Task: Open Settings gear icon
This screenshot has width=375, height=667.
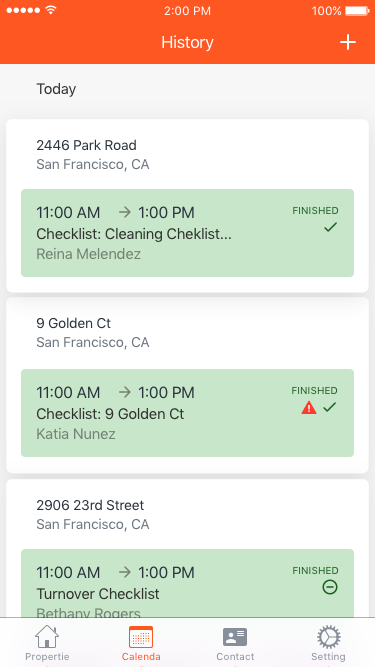Action: pos(328,637)
